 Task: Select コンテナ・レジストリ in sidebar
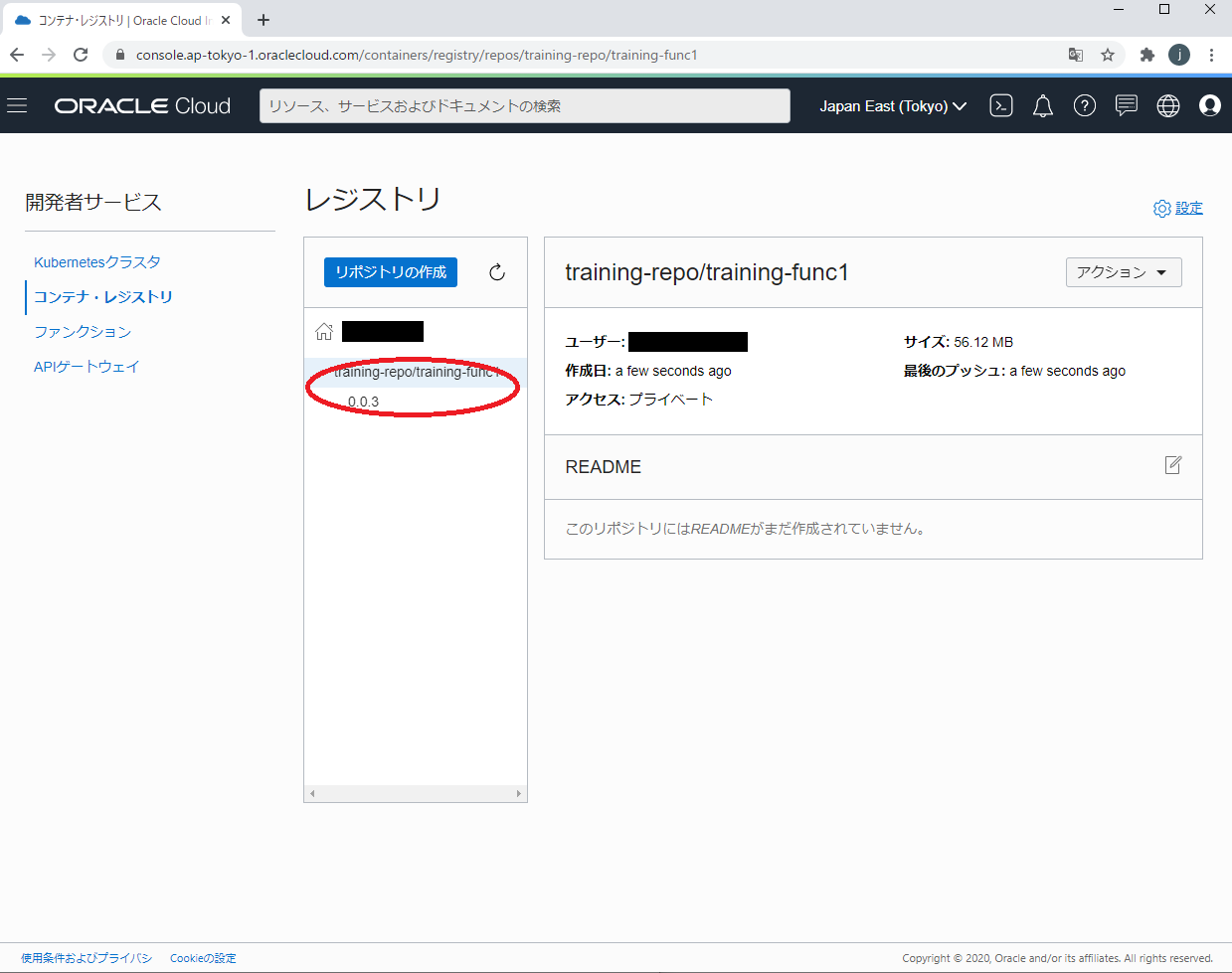click(103, 297)
